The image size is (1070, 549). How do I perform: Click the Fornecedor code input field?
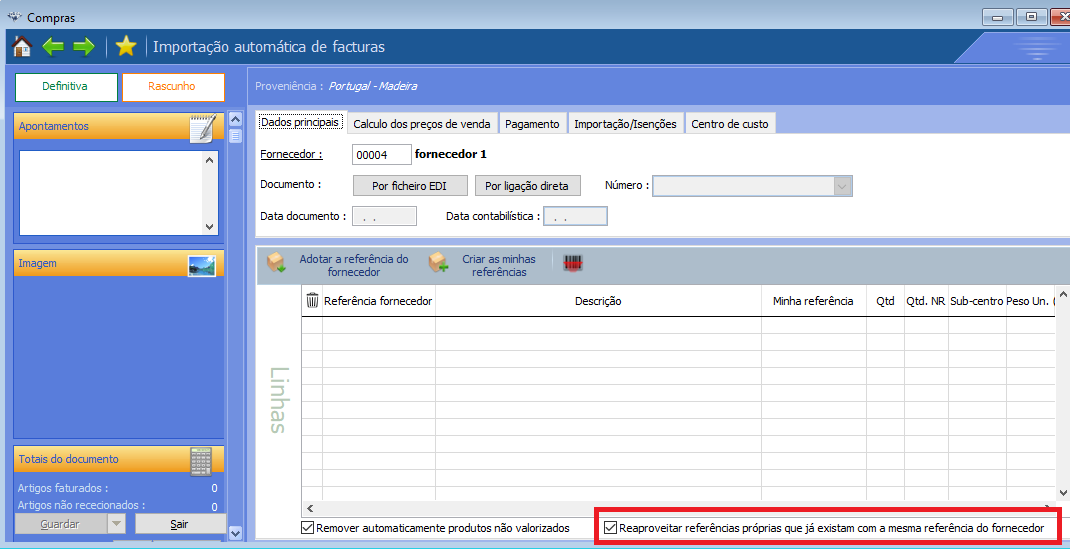click(x=381, y=155)
